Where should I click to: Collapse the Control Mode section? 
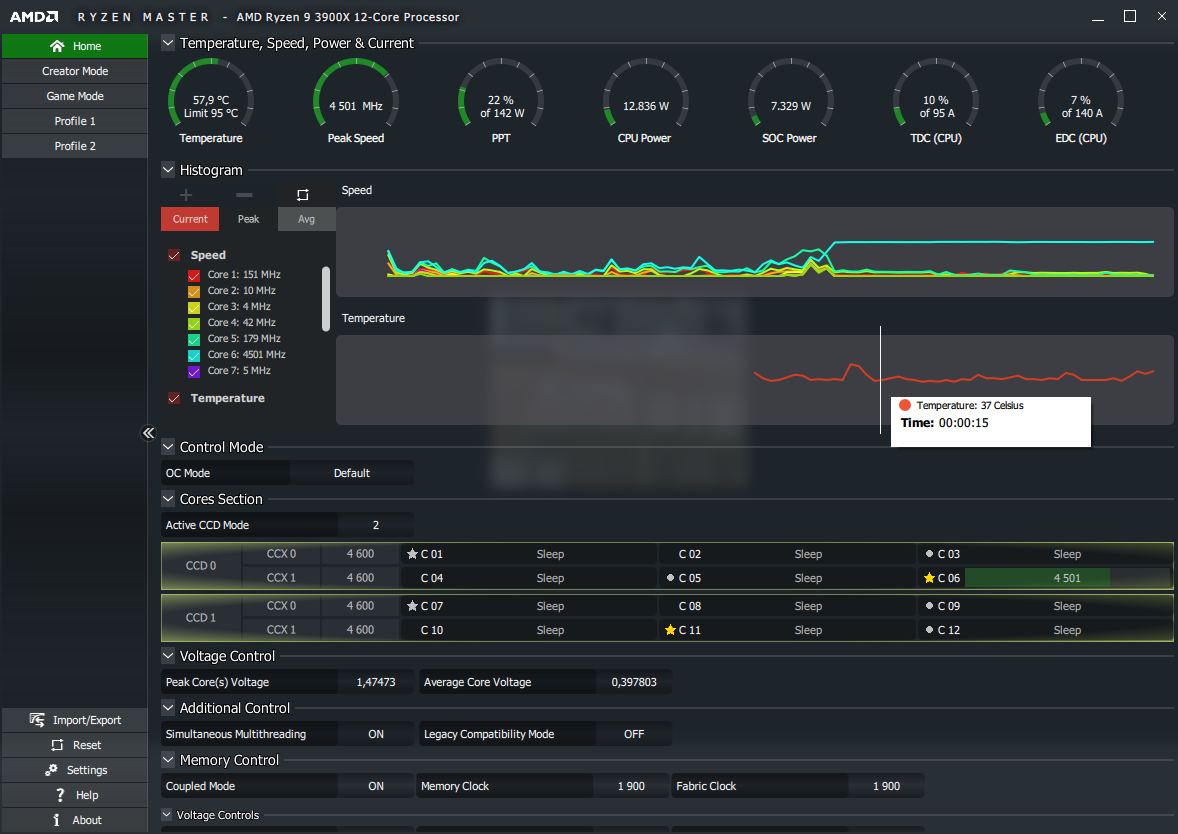click(168, 446)
